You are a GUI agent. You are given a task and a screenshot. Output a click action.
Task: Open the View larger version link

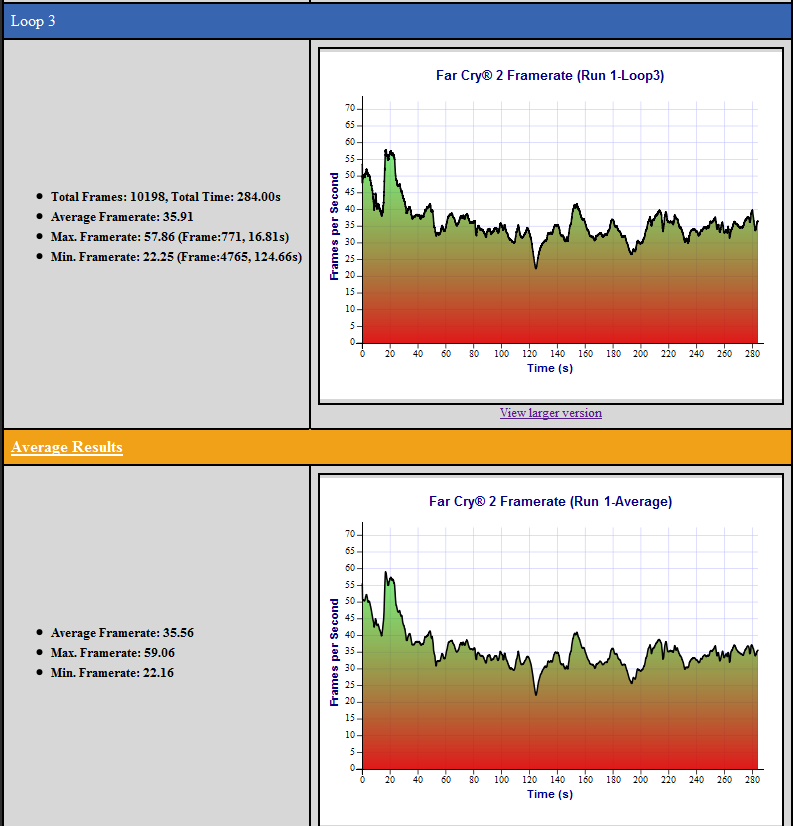pos(551,413)
